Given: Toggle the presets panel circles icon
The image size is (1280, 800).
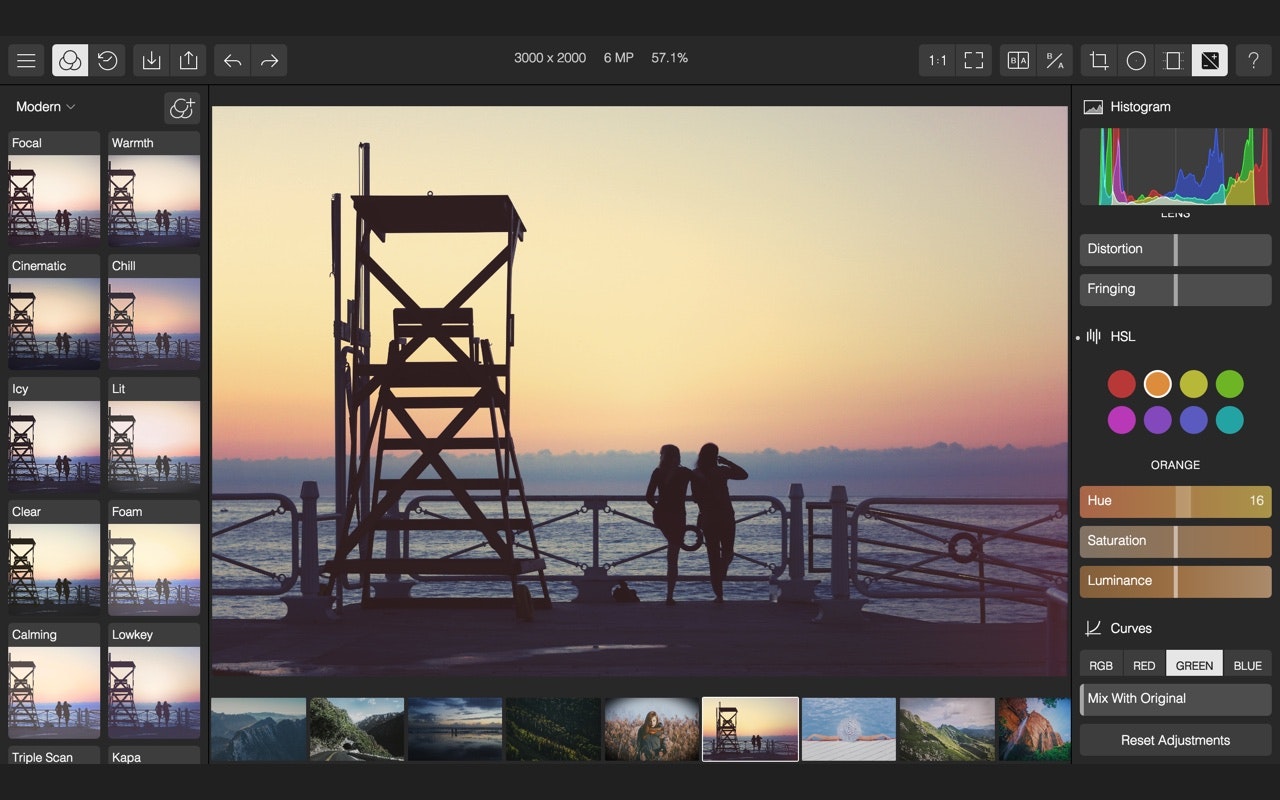Looking at the screenshot, I should 70,61.
